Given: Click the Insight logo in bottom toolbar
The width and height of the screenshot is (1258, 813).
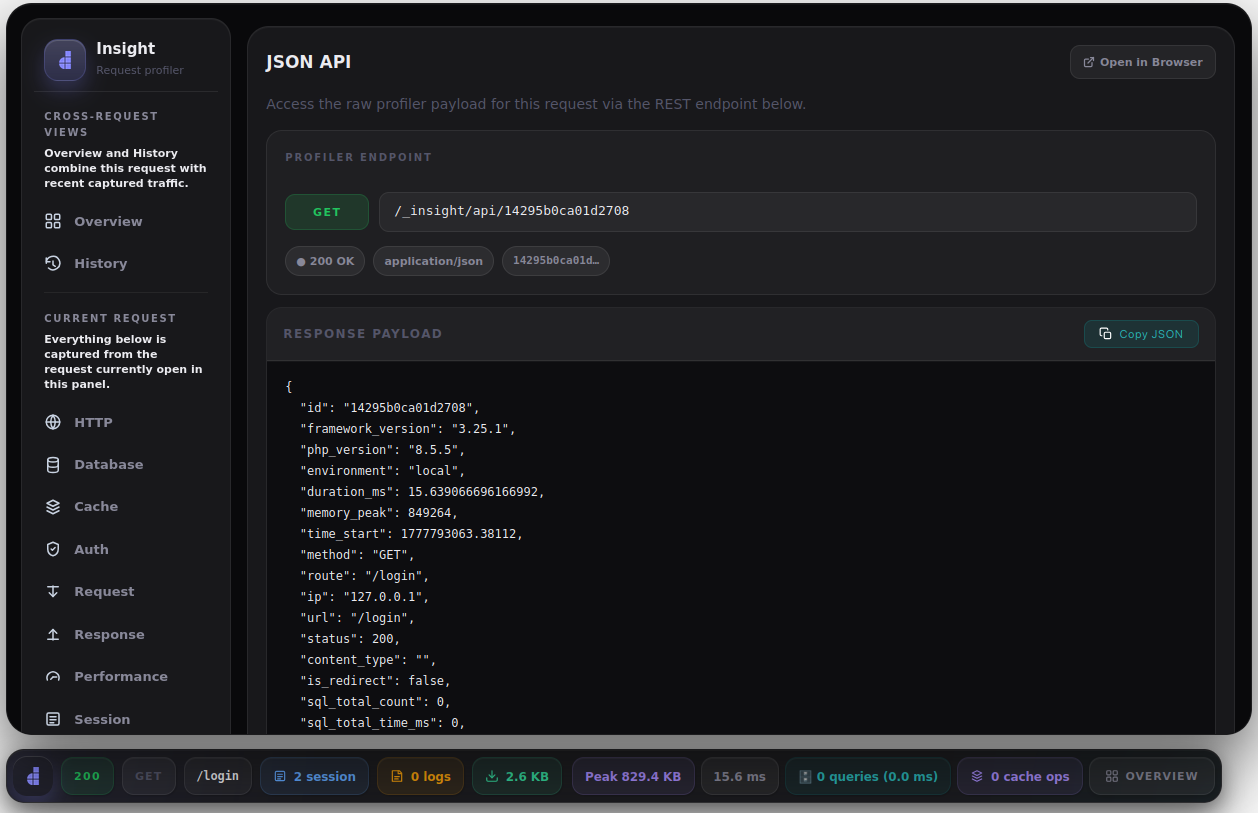Looking at the screenshot, I should [x=34, y=776].
